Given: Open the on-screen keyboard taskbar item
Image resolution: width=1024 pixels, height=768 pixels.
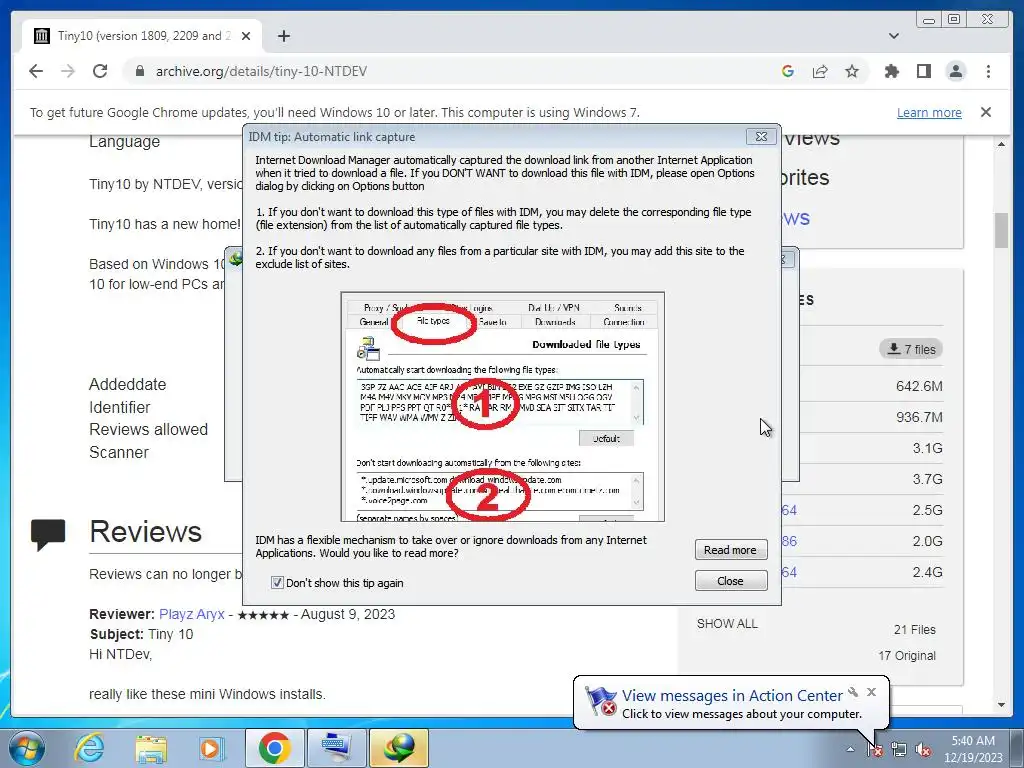Looking at the screenshot, I should click(x=336, y=748).
